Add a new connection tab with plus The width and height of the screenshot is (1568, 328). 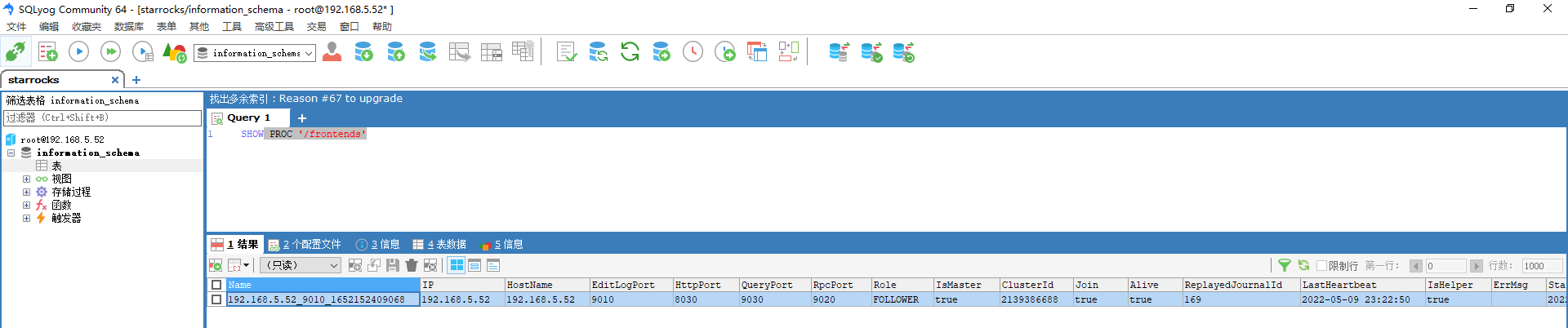pyautogui.click(x=136, y=80)
